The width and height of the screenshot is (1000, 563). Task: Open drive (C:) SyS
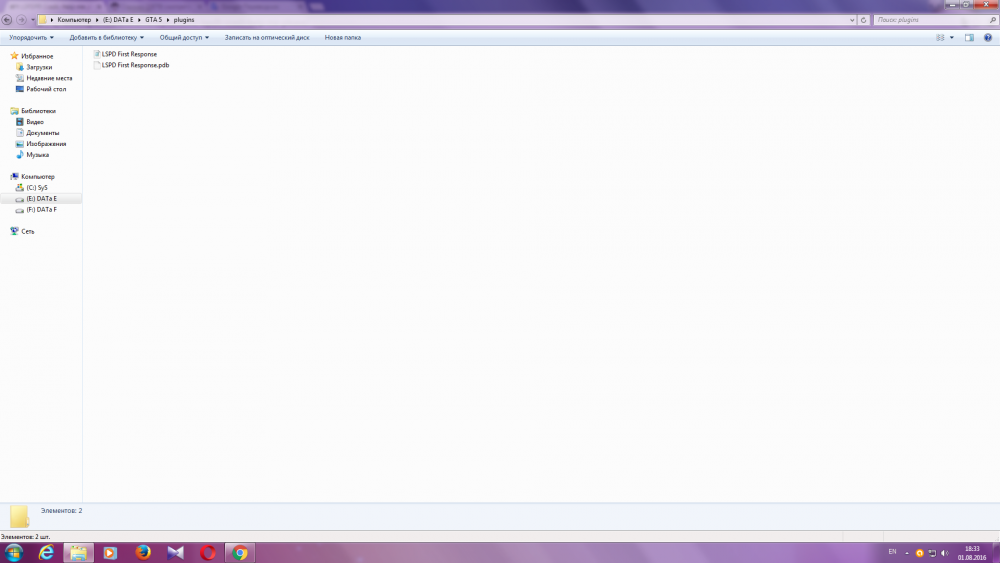37,187
